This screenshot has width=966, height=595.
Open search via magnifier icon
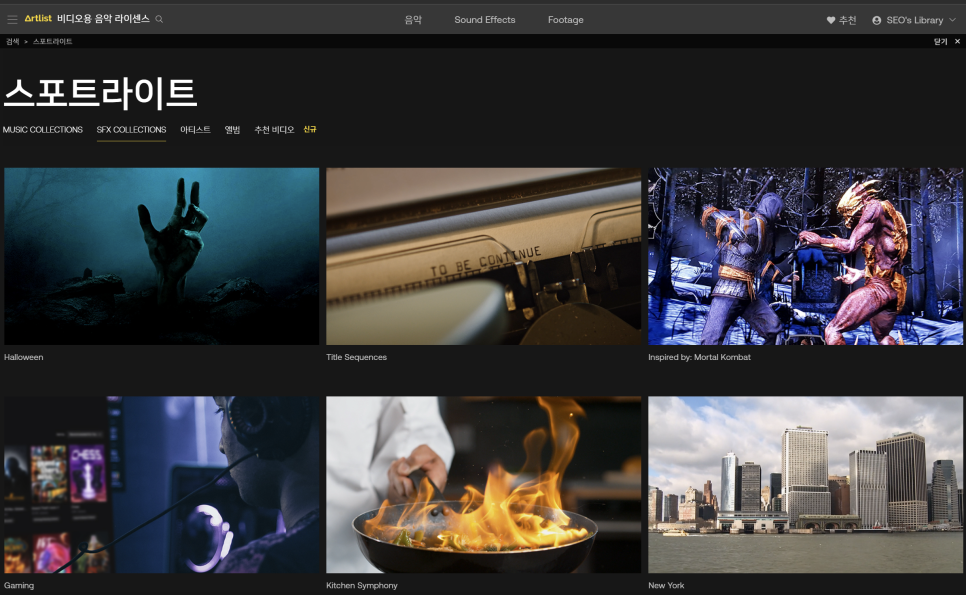tap(159, 19)
